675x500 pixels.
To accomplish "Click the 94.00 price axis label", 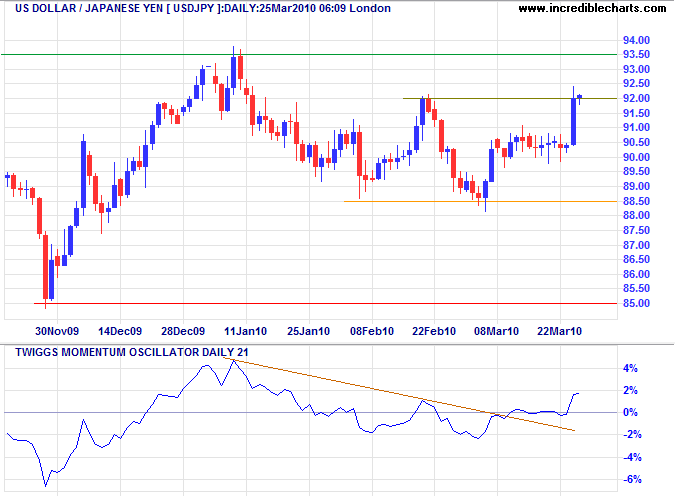I will (x=636, y=40).
